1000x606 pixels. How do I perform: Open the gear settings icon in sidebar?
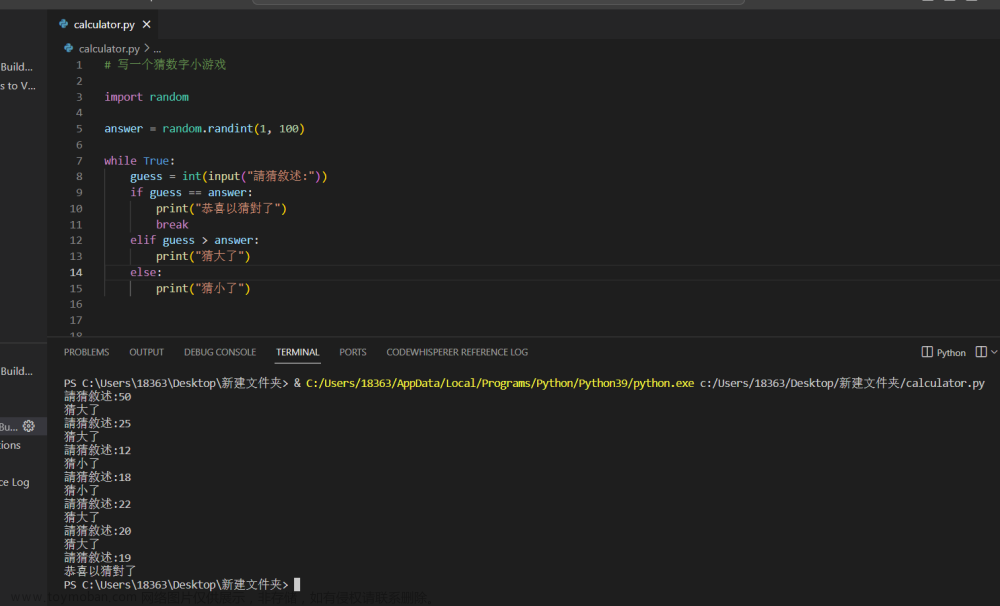coord(29,426)
